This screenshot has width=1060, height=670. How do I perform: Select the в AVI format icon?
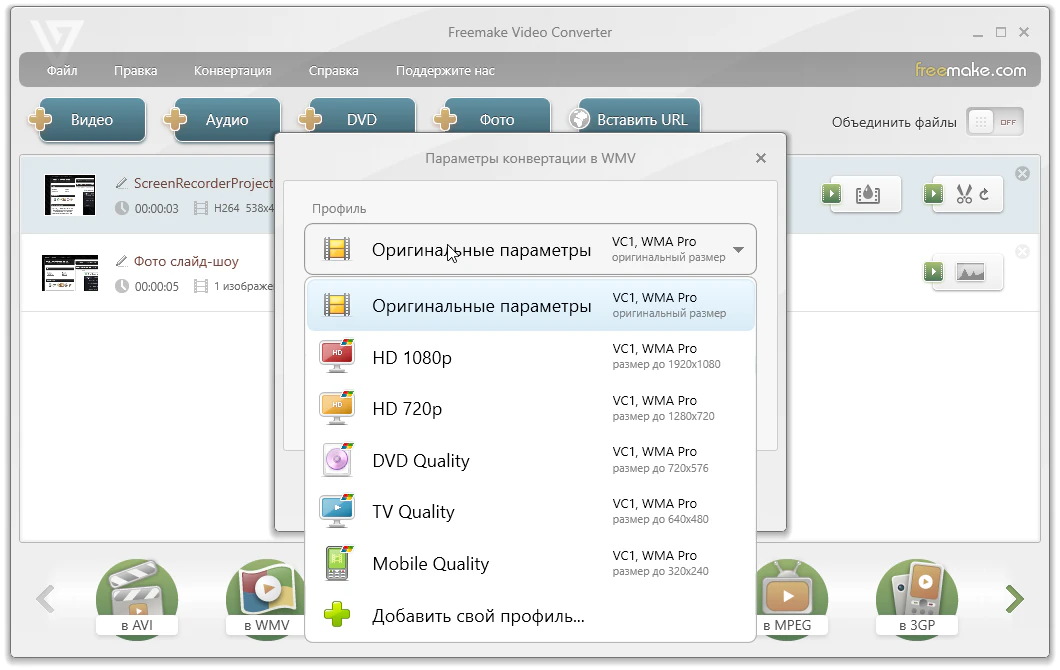(x=136, y=598)
